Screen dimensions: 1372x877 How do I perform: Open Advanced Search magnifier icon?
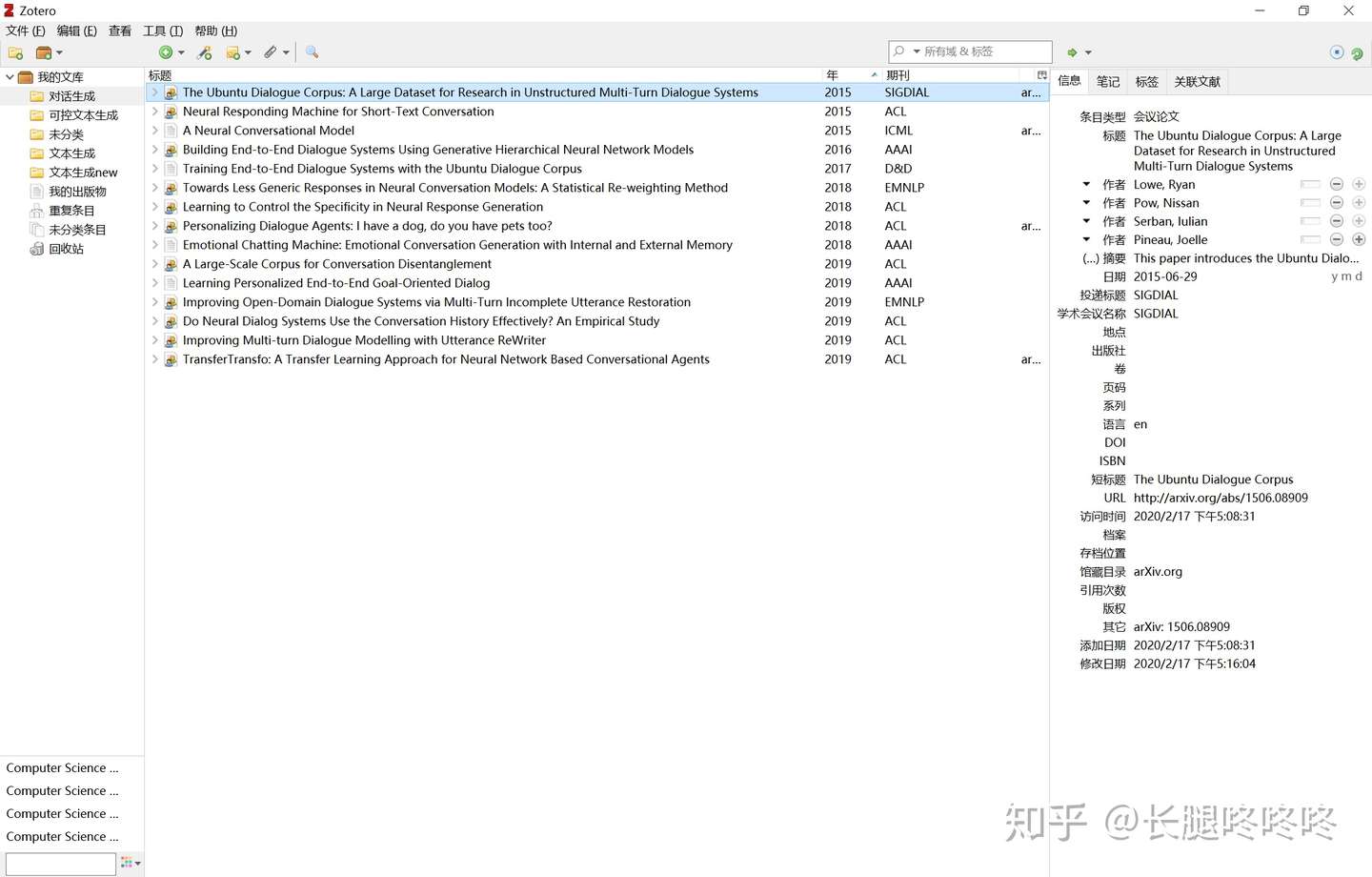(x=312, y=52)
